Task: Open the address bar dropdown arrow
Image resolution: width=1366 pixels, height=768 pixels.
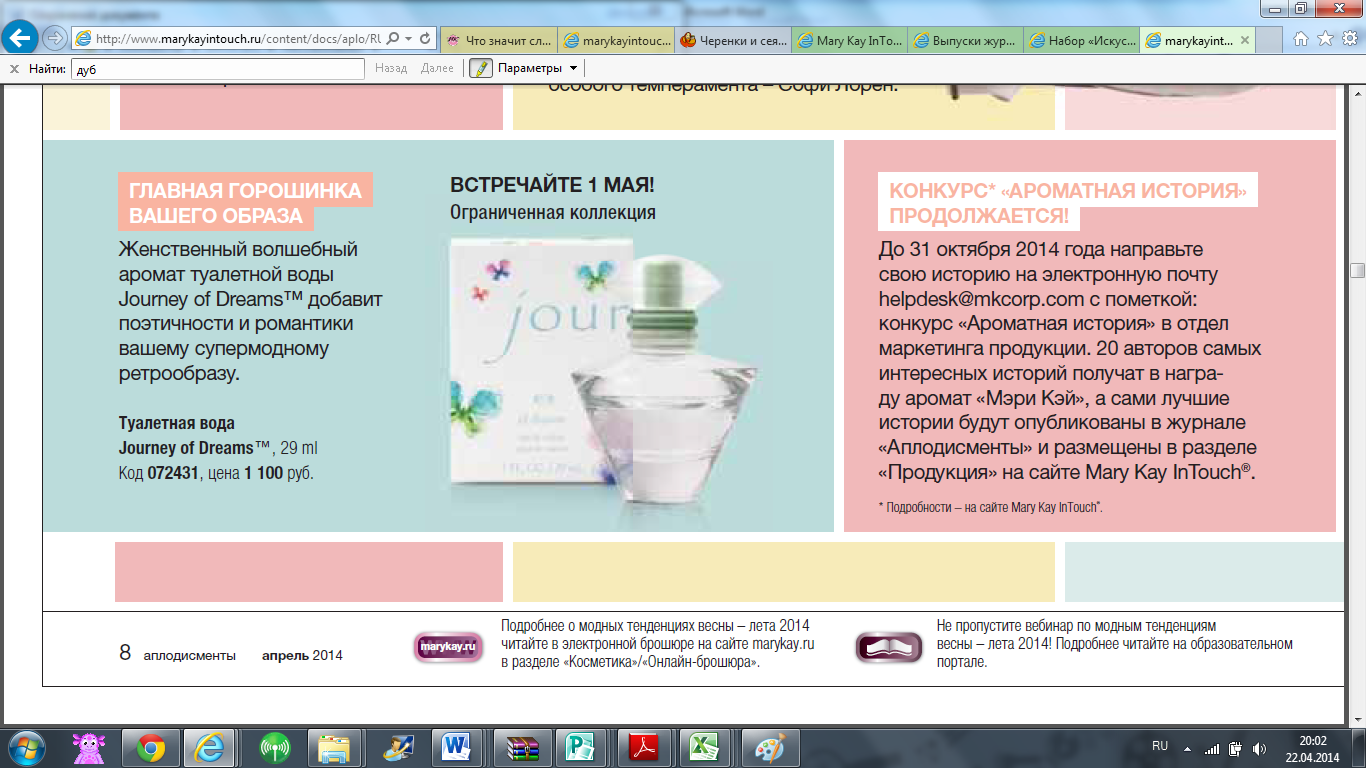Action: [x=409, y=39]
